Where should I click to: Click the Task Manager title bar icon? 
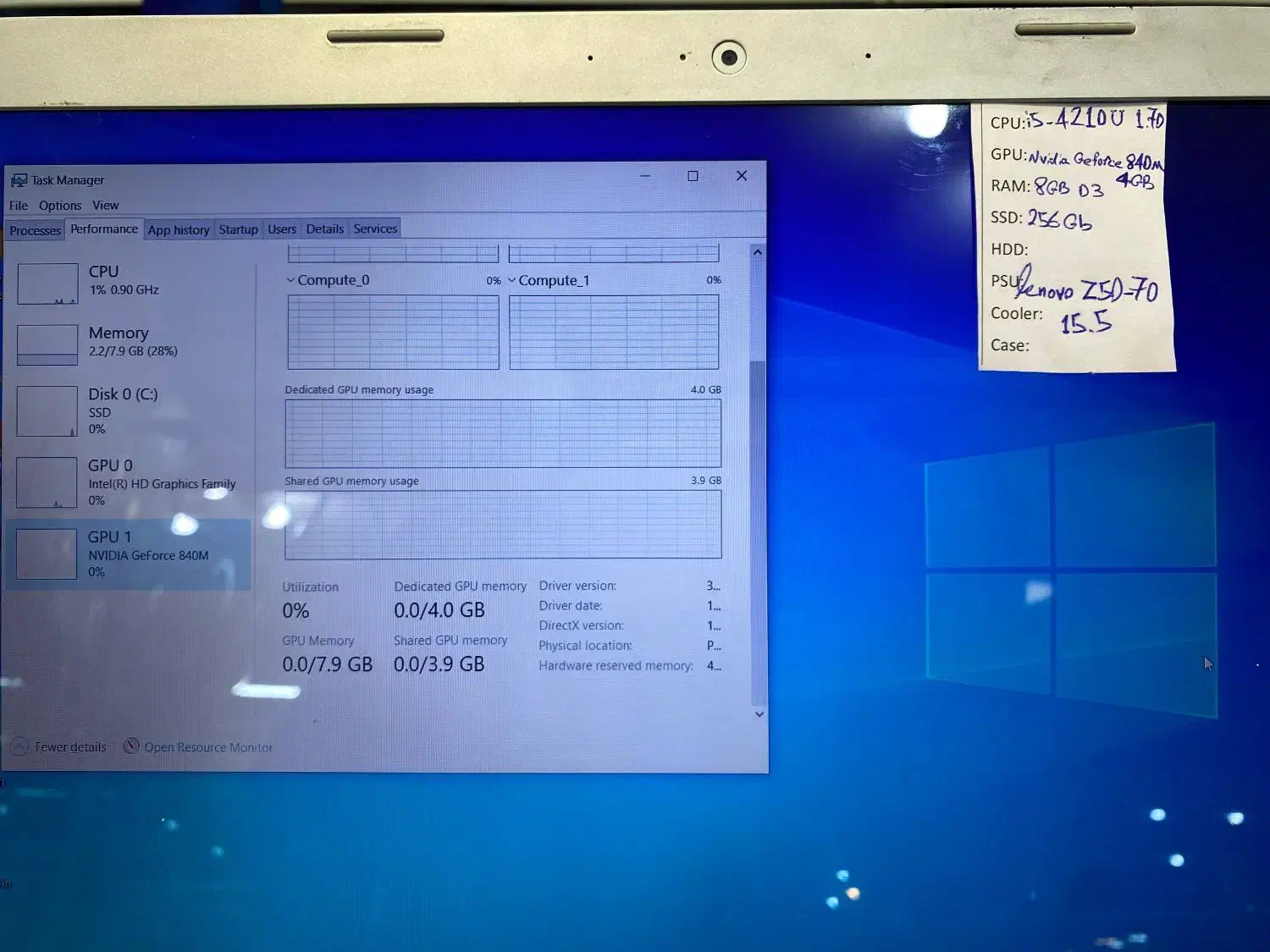coord(19,180)
